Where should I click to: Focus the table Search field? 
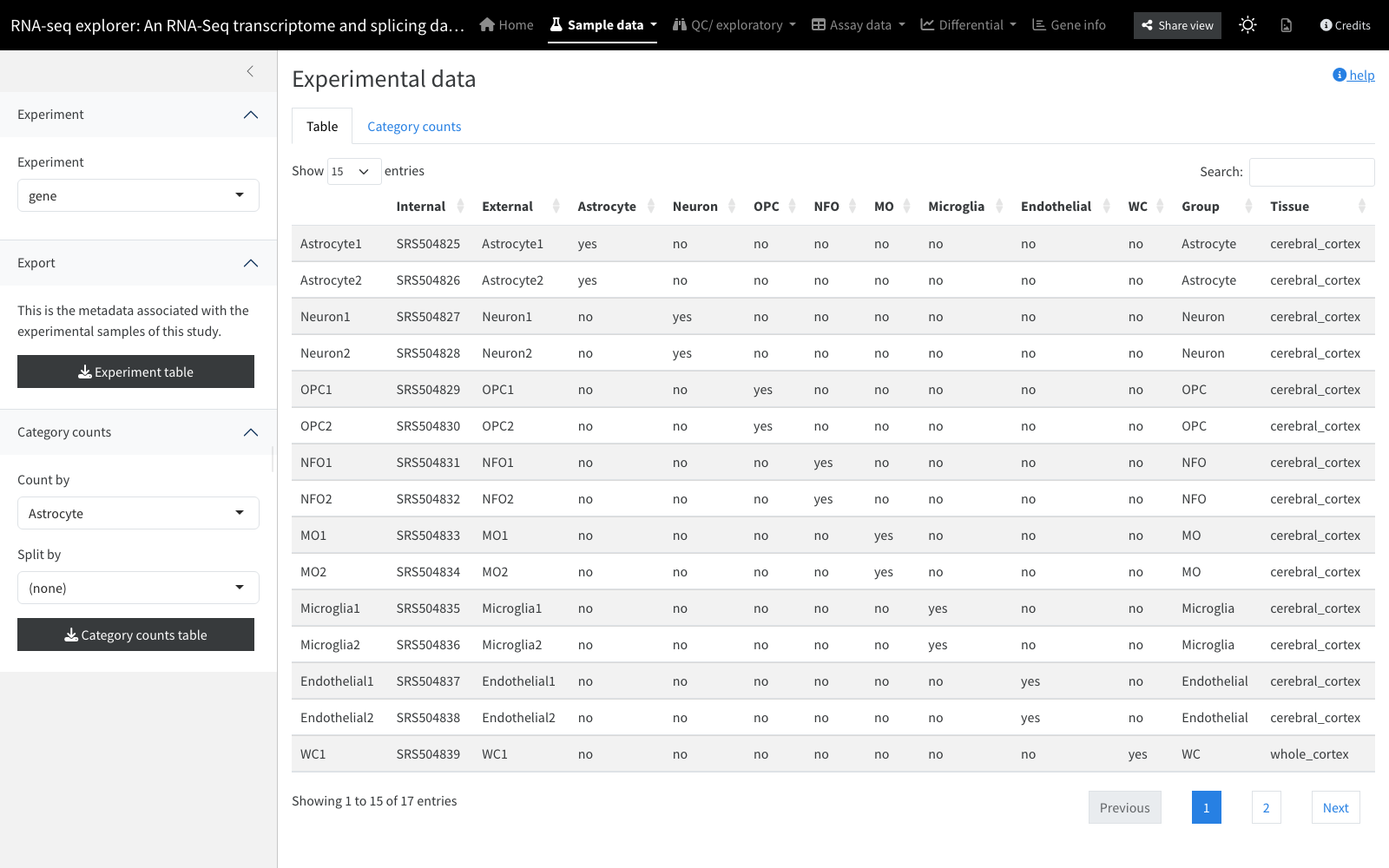(x=1312, y=172)
